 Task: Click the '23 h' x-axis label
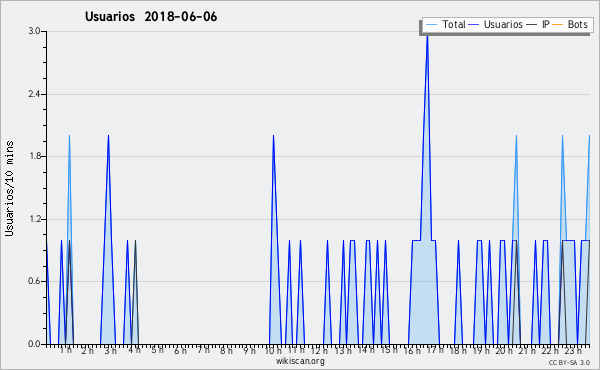[x=574, y=350]
